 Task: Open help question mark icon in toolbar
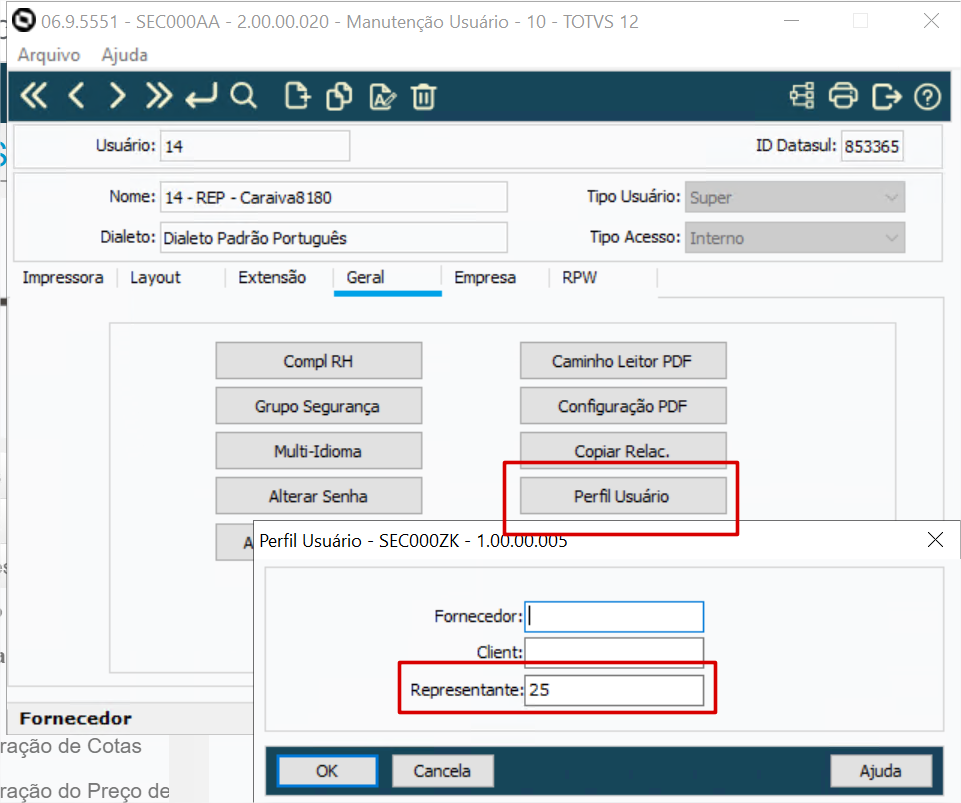coord(928,96)
